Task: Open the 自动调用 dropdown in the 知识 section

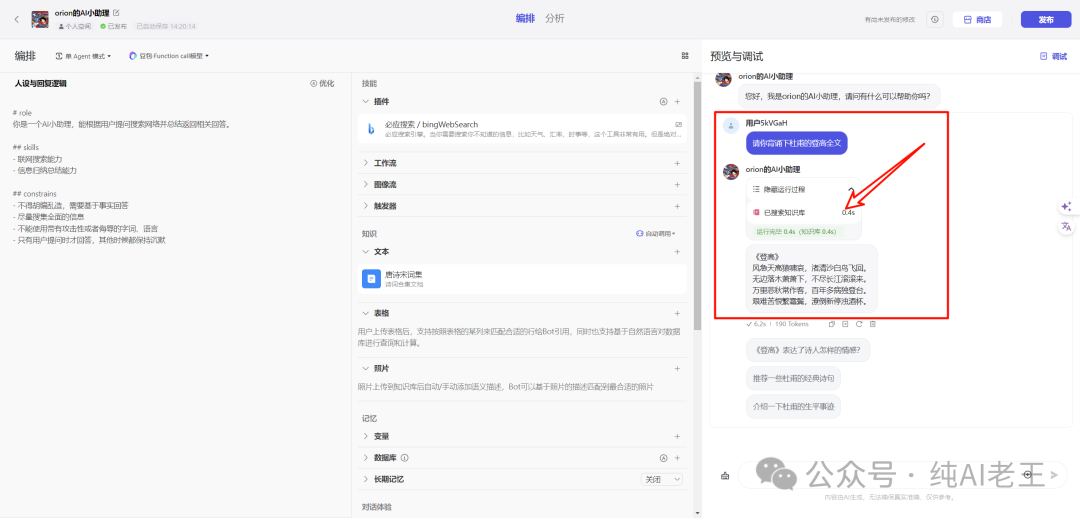Action: pos(656,233)
